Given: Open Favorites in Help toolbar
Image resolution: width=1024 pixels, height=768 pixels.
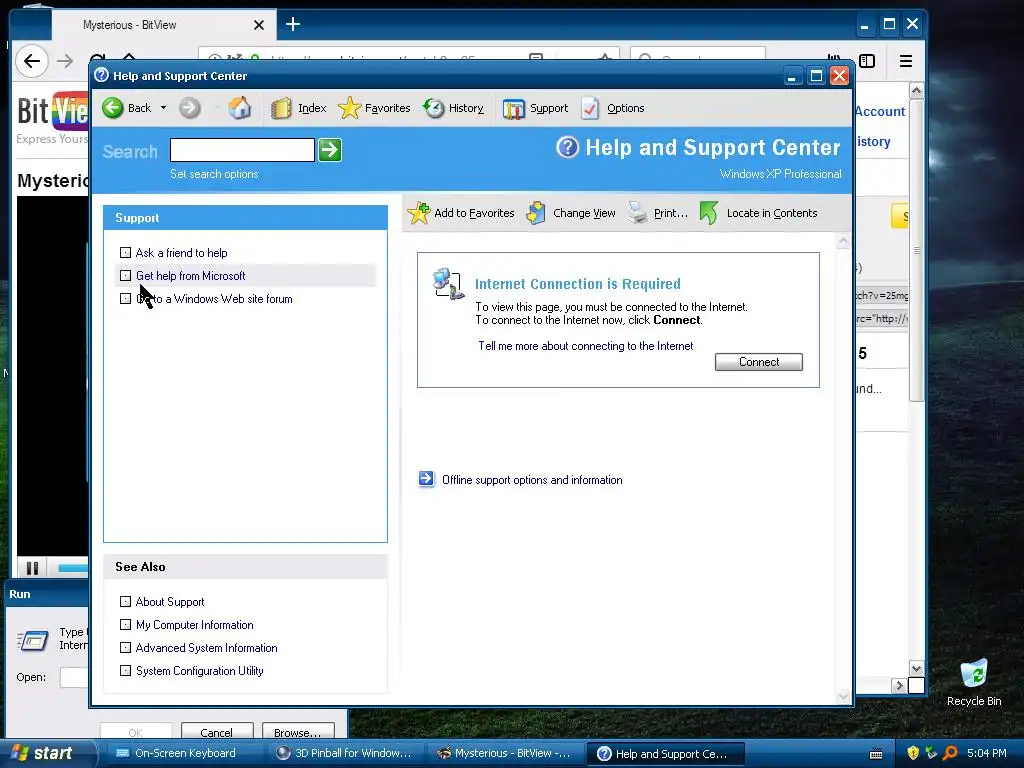Looking at the screenshot, I should point(374,108).
